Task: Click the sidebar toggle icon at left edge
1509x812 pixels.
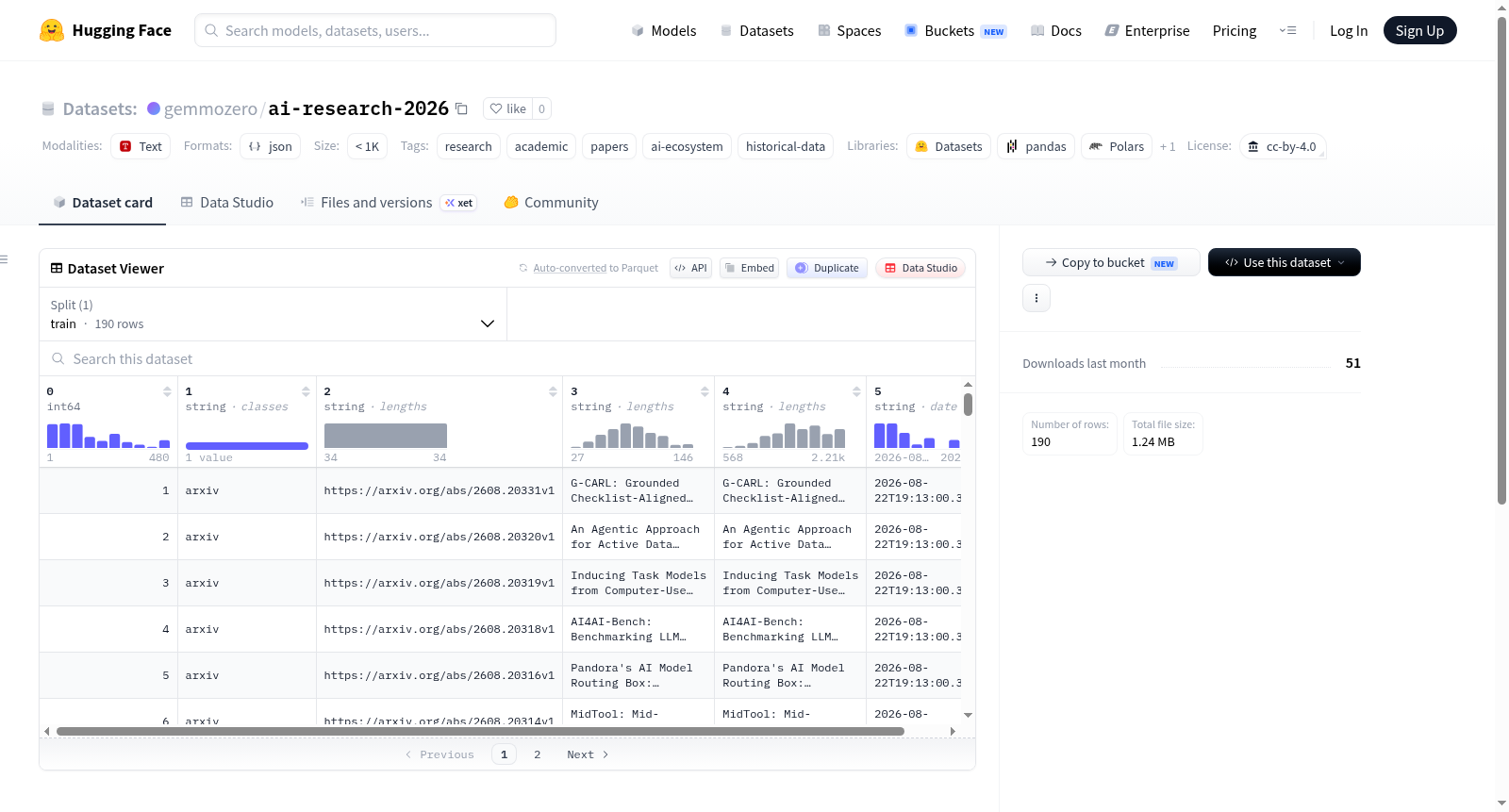Action: coord(4,259)
